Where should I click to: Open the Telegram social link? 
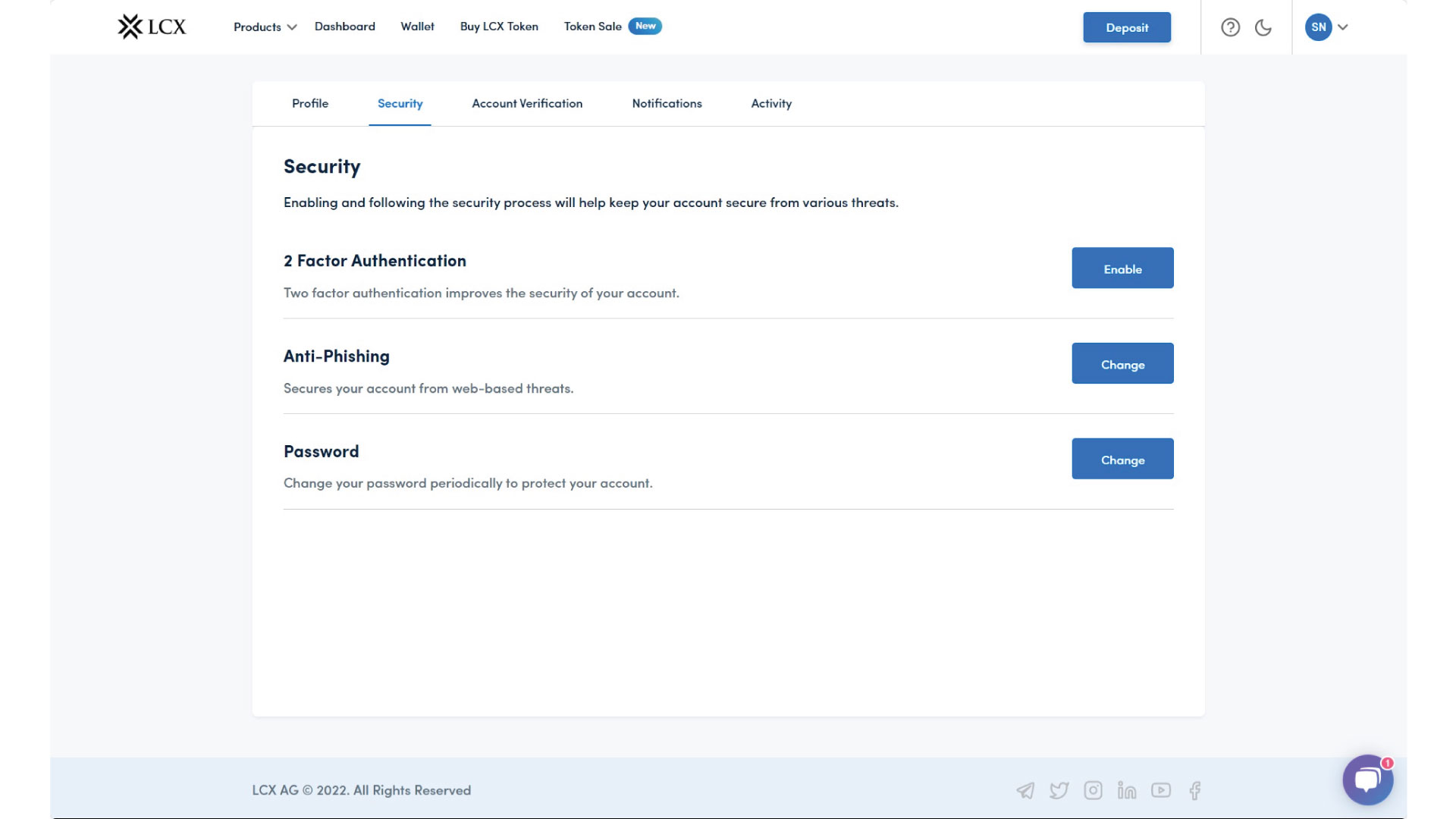[x=1025, y=791]
